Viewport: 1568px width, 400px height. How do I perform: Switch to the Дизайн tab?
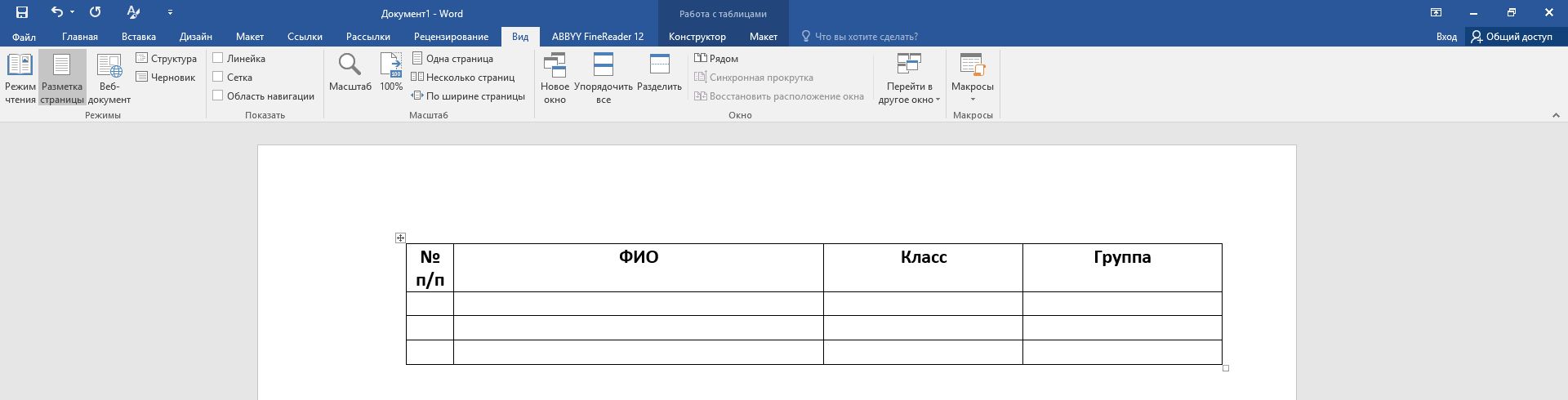pyautogui.click(x=196, y=37)
